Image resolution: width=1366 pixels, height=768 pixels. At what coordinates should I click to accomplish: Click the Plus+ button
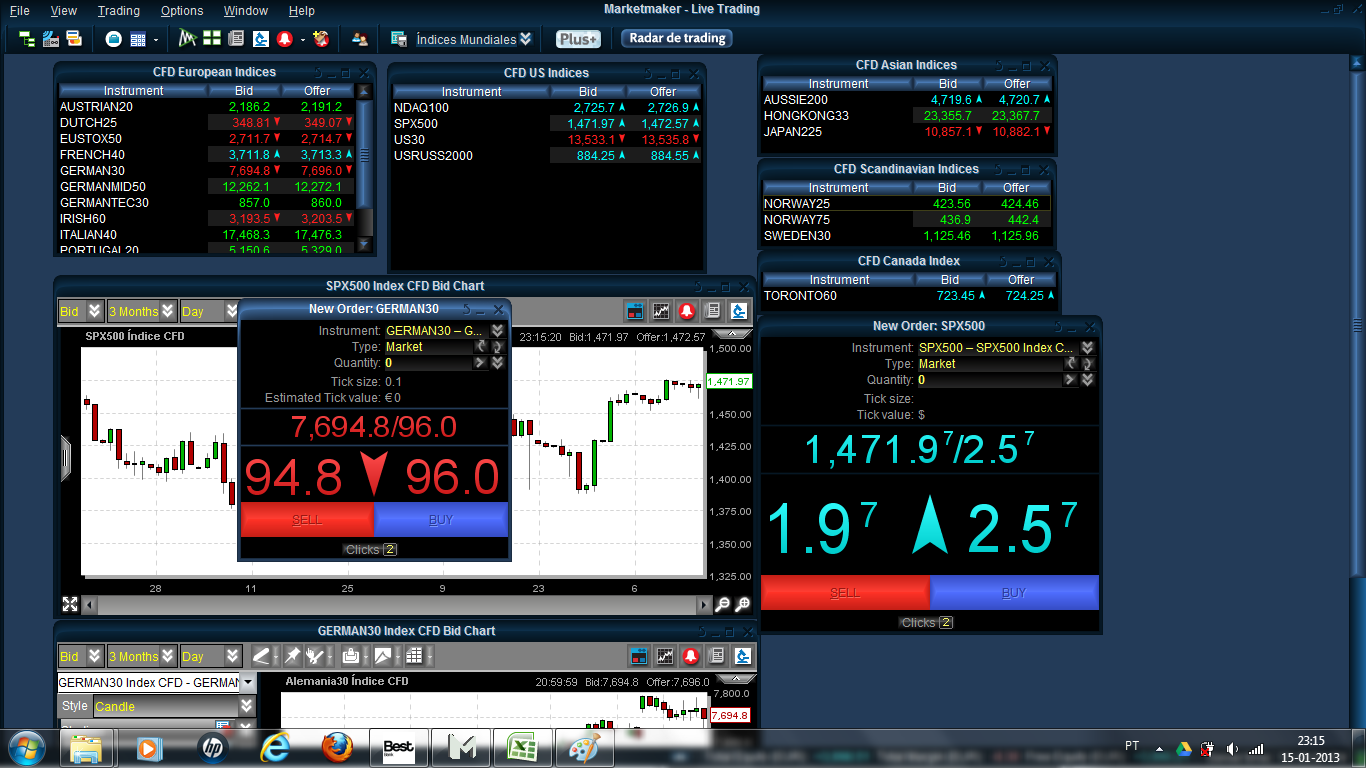pyautogui.click(x=578, y=39)
